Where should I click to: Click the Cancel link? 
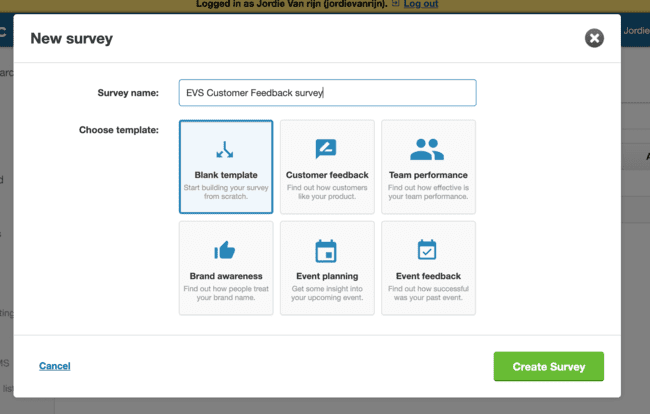click(x=54, y=366)
